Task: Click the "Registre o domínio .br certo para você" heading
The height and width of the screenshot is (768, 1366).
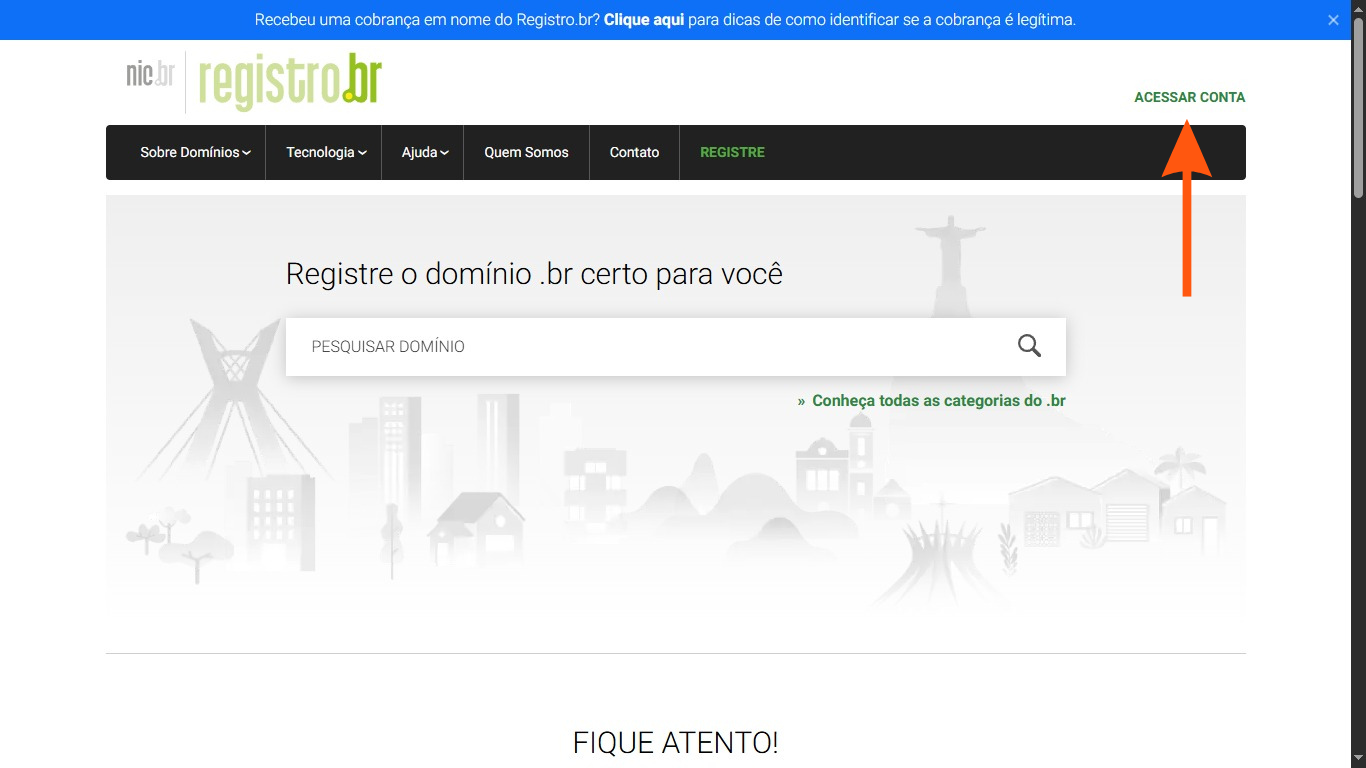Action: click(x=534, y=274)
